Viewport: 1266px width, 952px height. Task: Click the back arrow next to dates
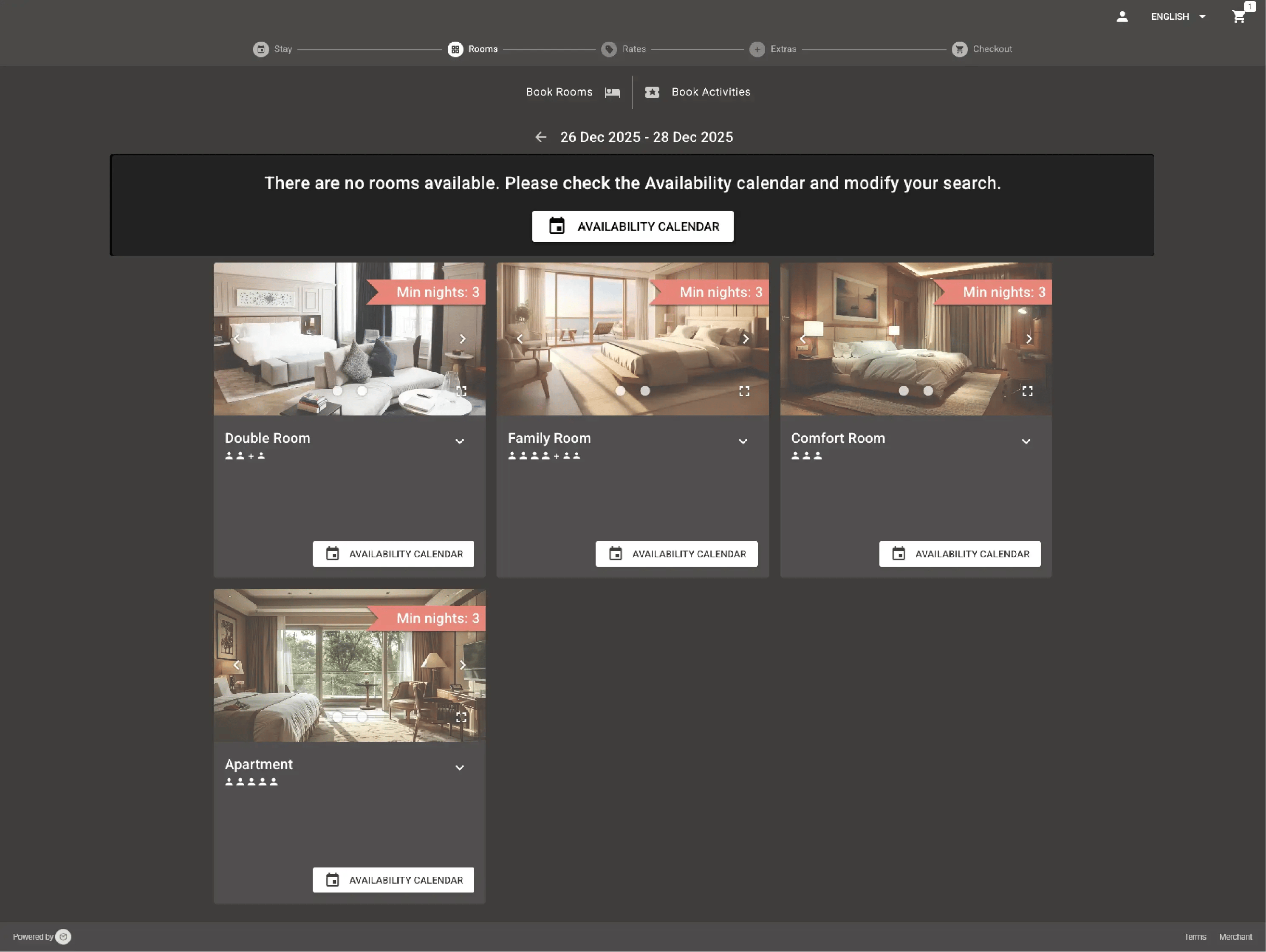(541, 137)
